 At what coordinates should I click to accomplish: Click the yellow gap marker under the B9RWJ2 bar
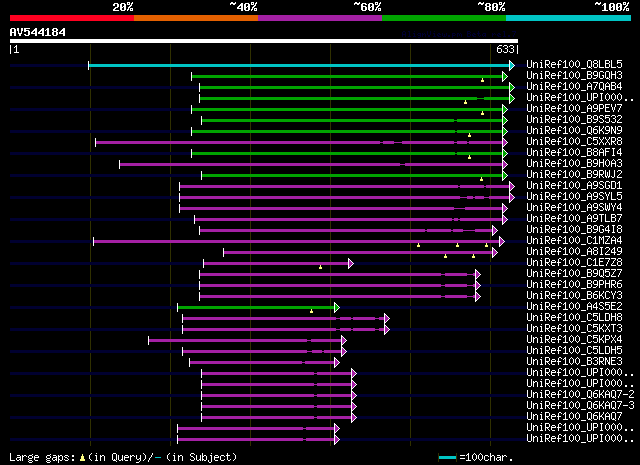(x=481, y=179)
